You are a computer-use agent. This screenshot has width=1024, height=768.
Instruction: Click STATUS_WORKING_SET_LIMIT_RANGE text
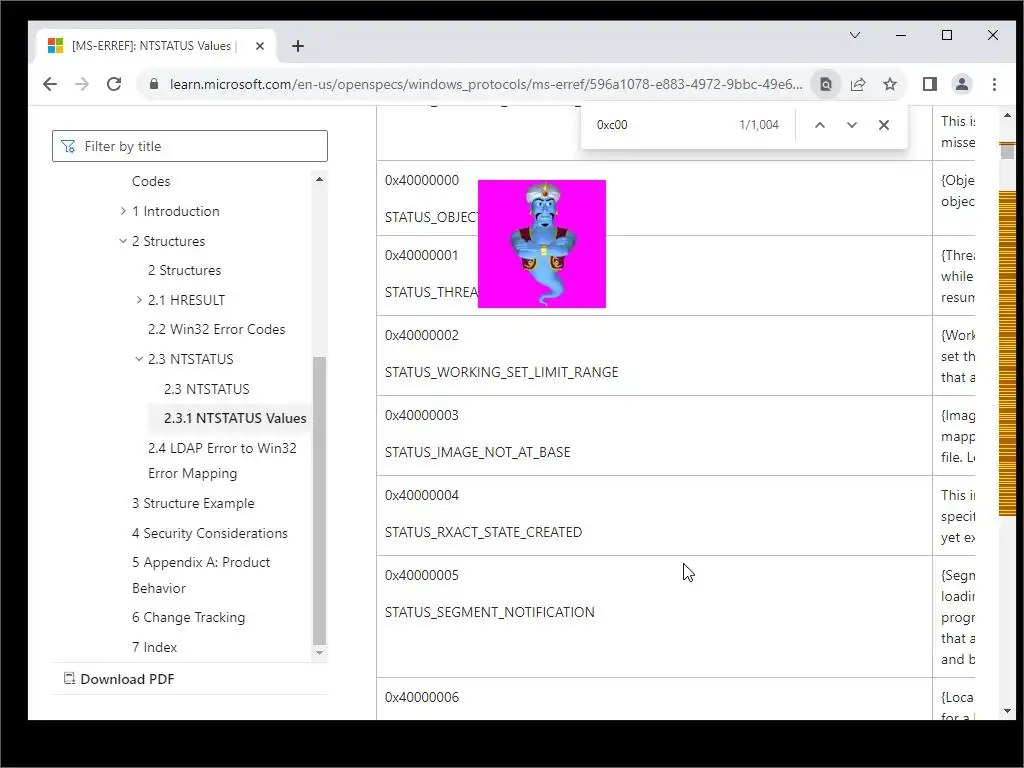502,372
